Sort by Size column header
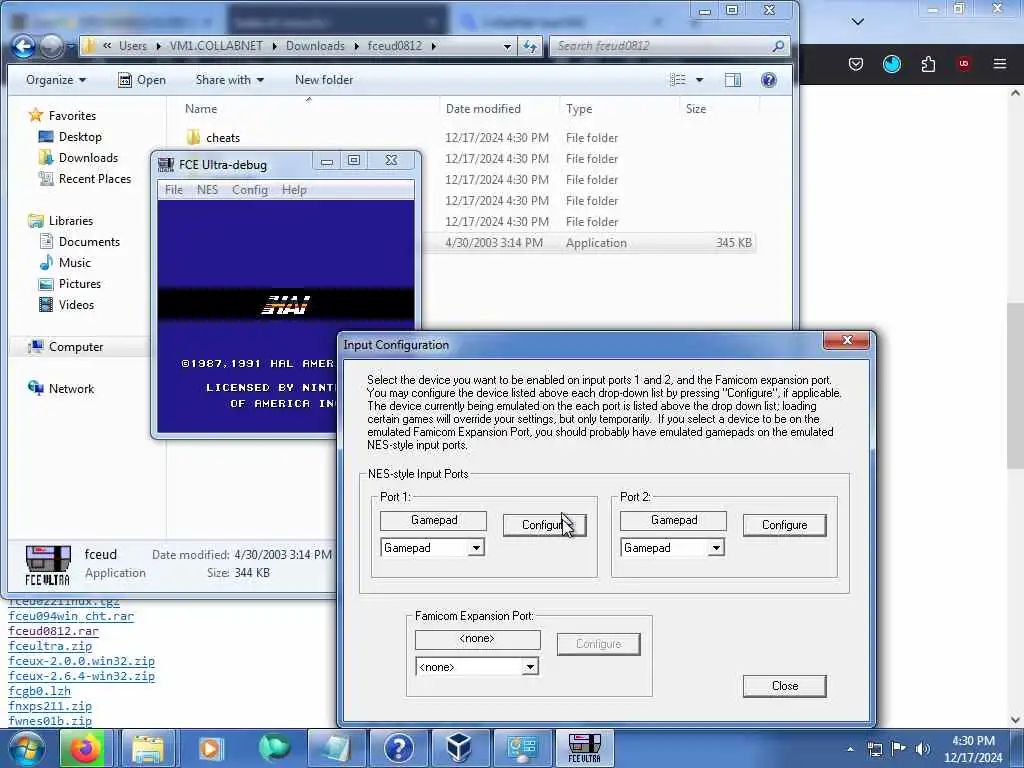1024x768 pixels. 696,109
